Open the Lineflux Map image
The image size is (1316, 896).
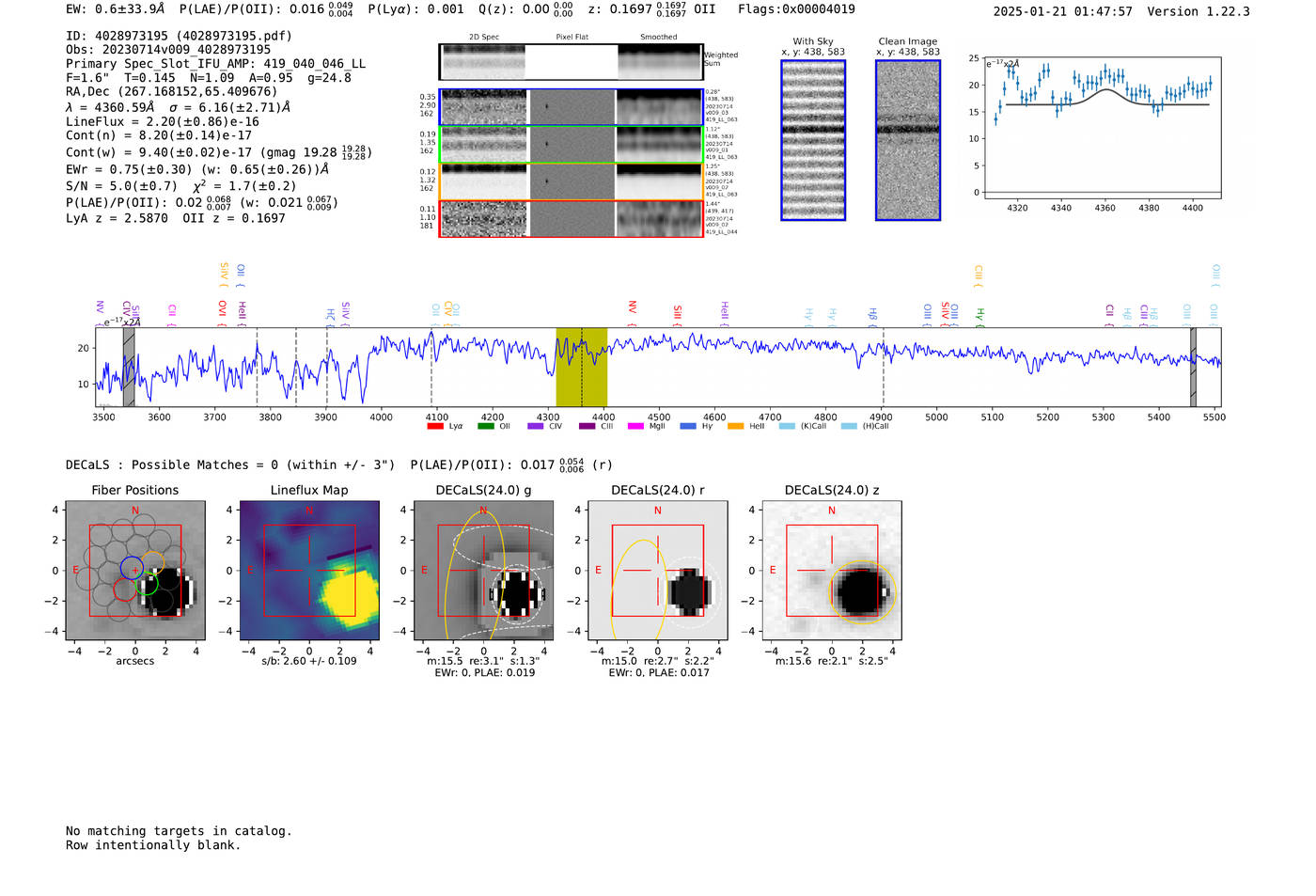[x=309, y=571]
